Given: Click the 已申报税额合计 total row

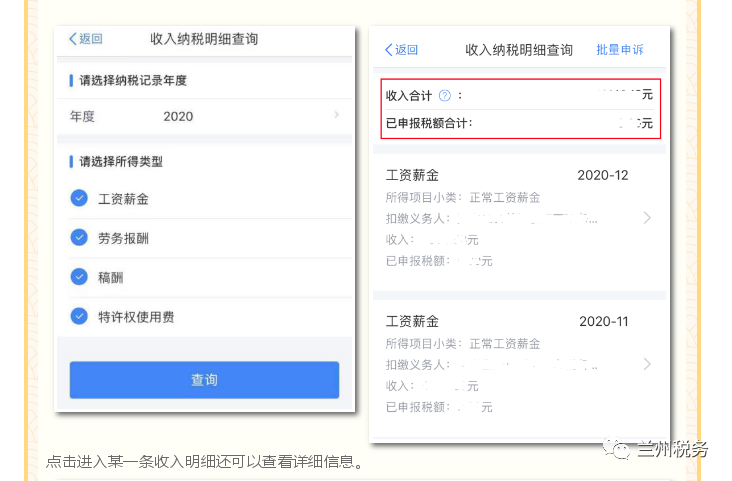Looking at the screenshot, I should pyautogui.click(x=520, y=124).
